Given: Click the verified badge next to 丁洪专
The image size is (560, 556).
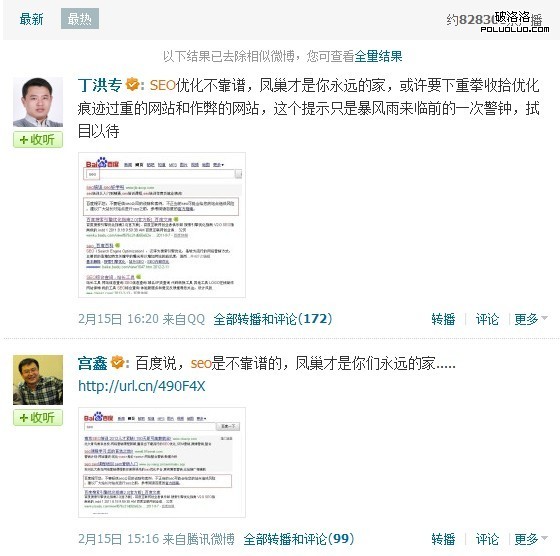Looking at the screenshot, I should pyautogui.click(x=132, y=85).
